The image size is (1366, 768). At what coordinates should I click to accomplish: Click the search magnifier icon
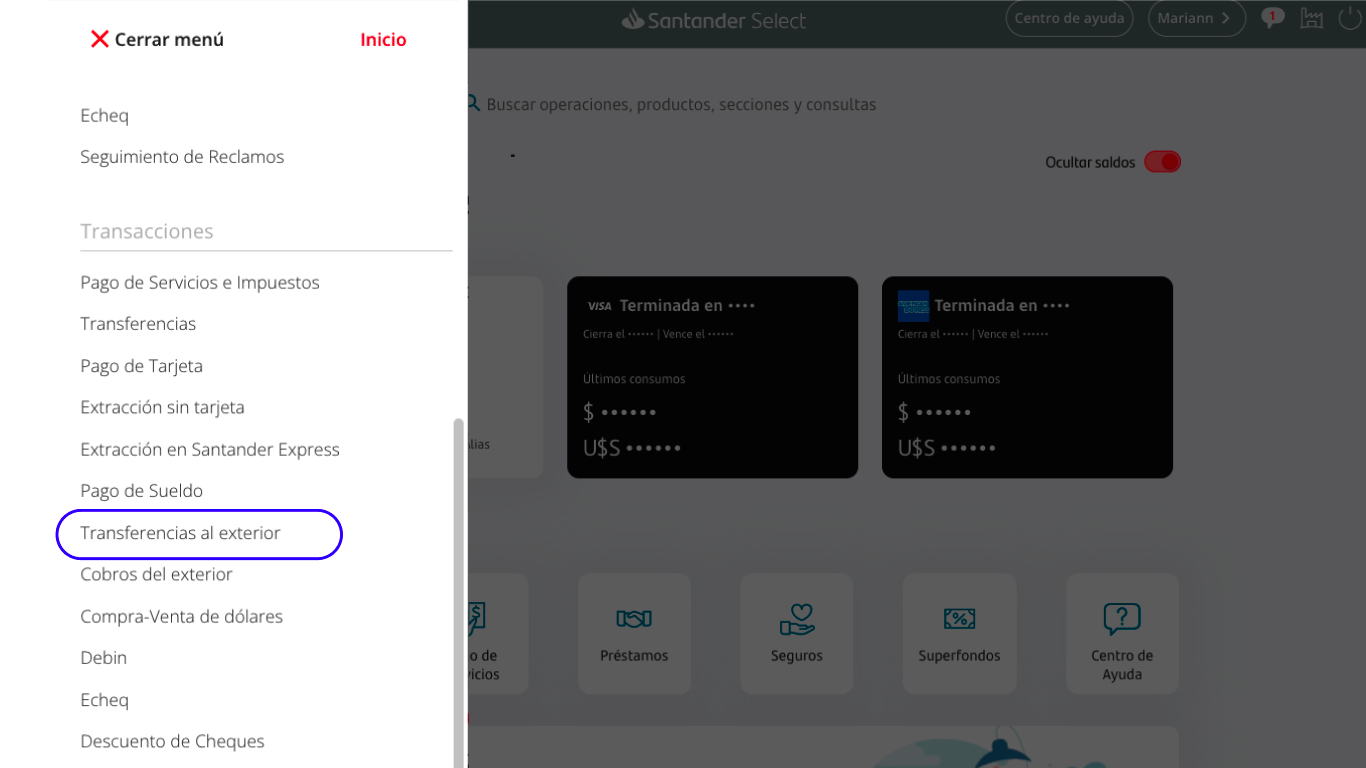tap(473, 104)
